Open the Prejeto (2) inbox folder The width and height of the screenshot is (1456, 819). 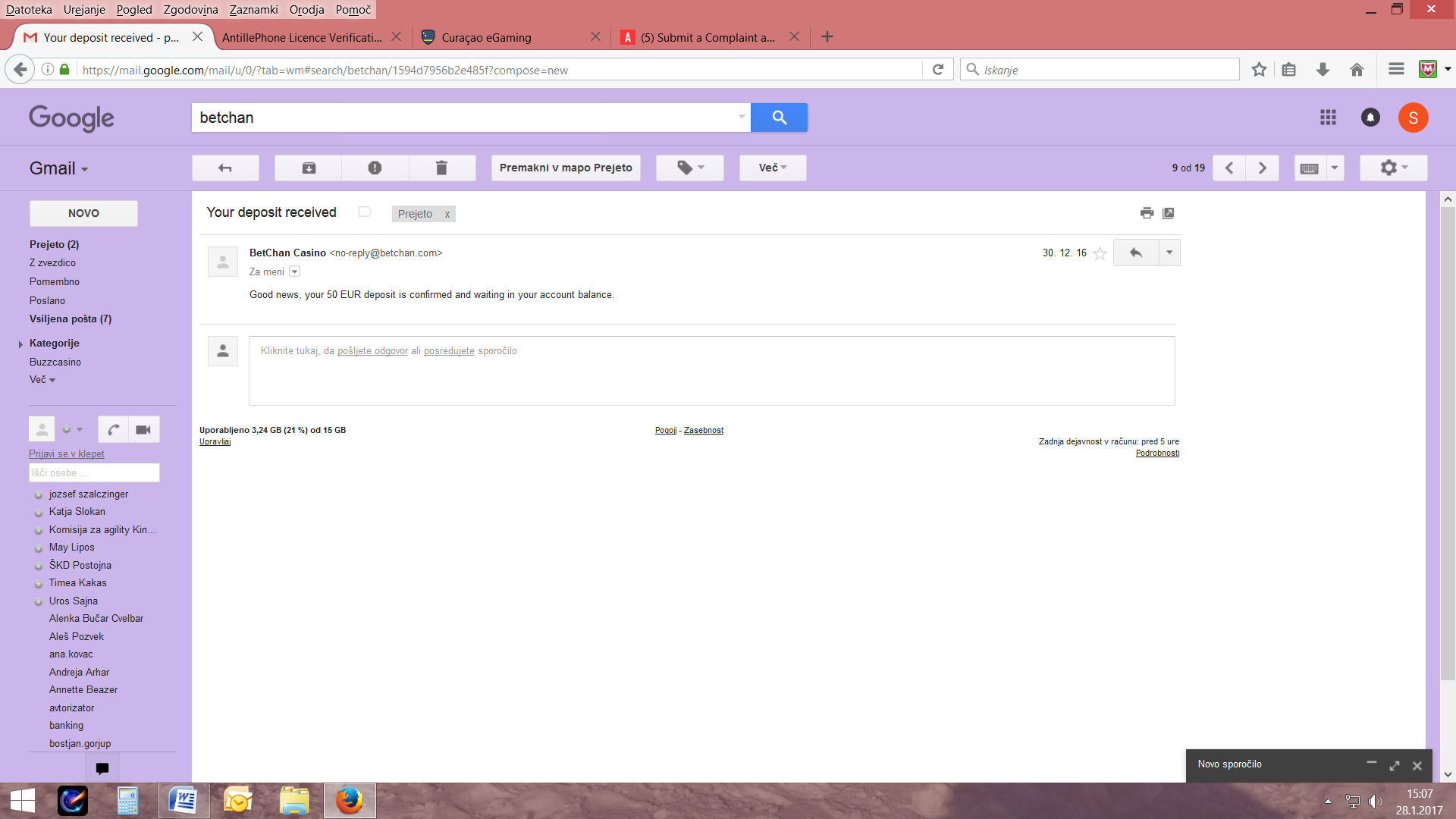[54, 244]
